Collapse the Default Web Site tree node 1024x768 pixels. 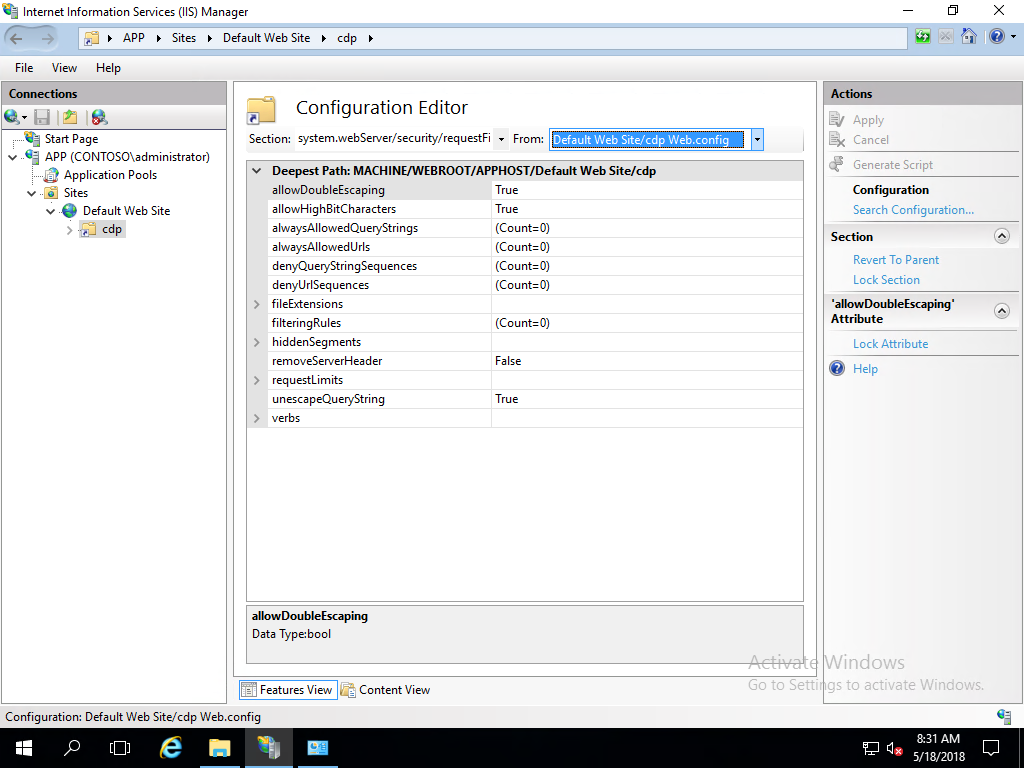pyautogui.click(x=50, y=210)
